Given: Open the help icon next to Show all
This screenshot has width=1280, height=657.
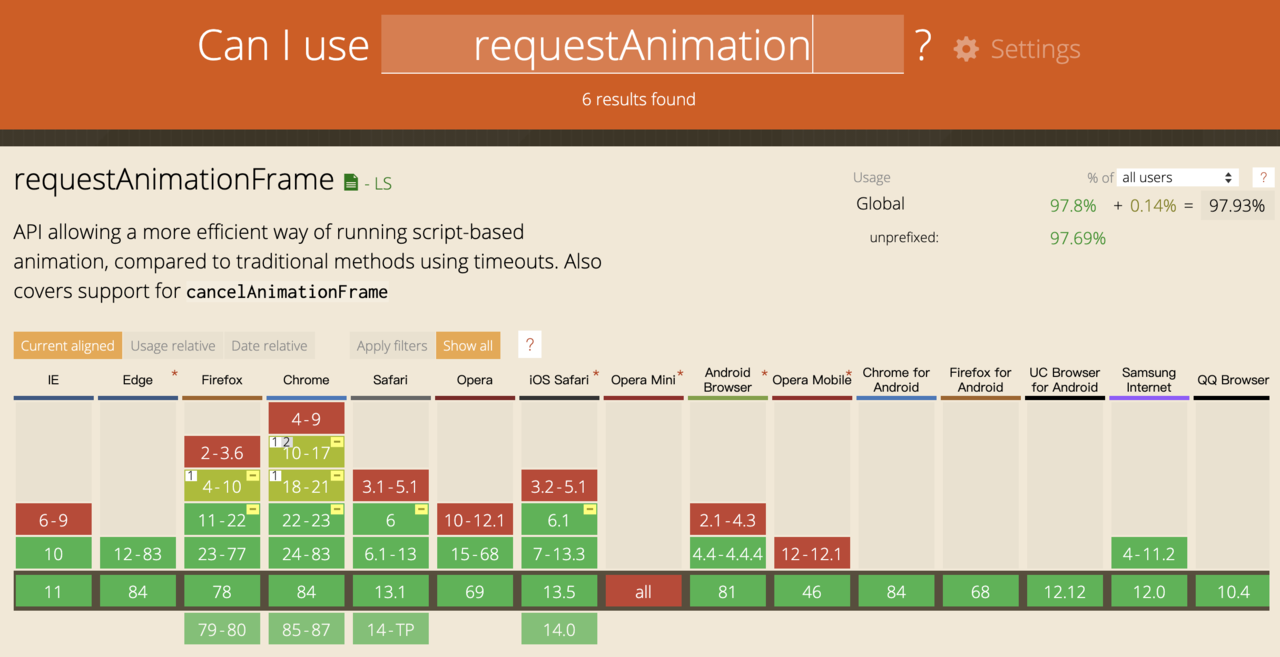Looking at the screenshot, I should [x=530, y=345].
